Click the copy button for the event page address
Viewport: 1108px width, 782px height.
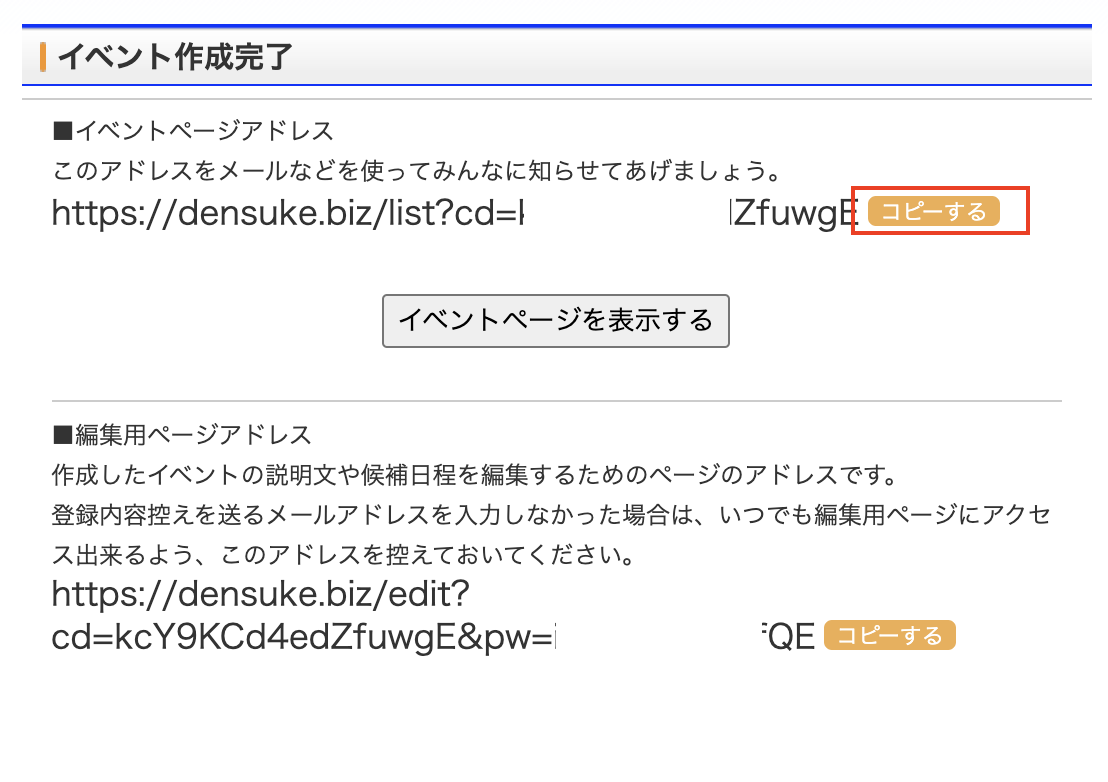click(x=933, y=212)
